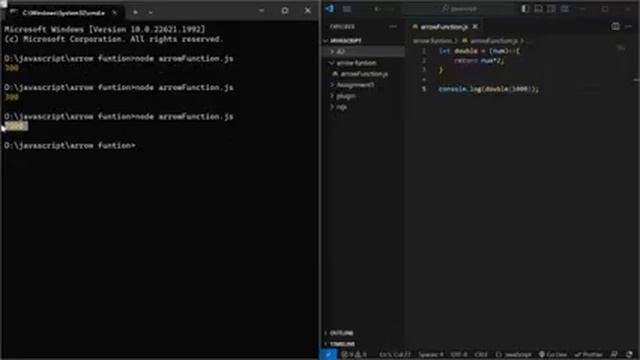Open the remote window status bar button
640x360 pixels.
coord(329,355)
